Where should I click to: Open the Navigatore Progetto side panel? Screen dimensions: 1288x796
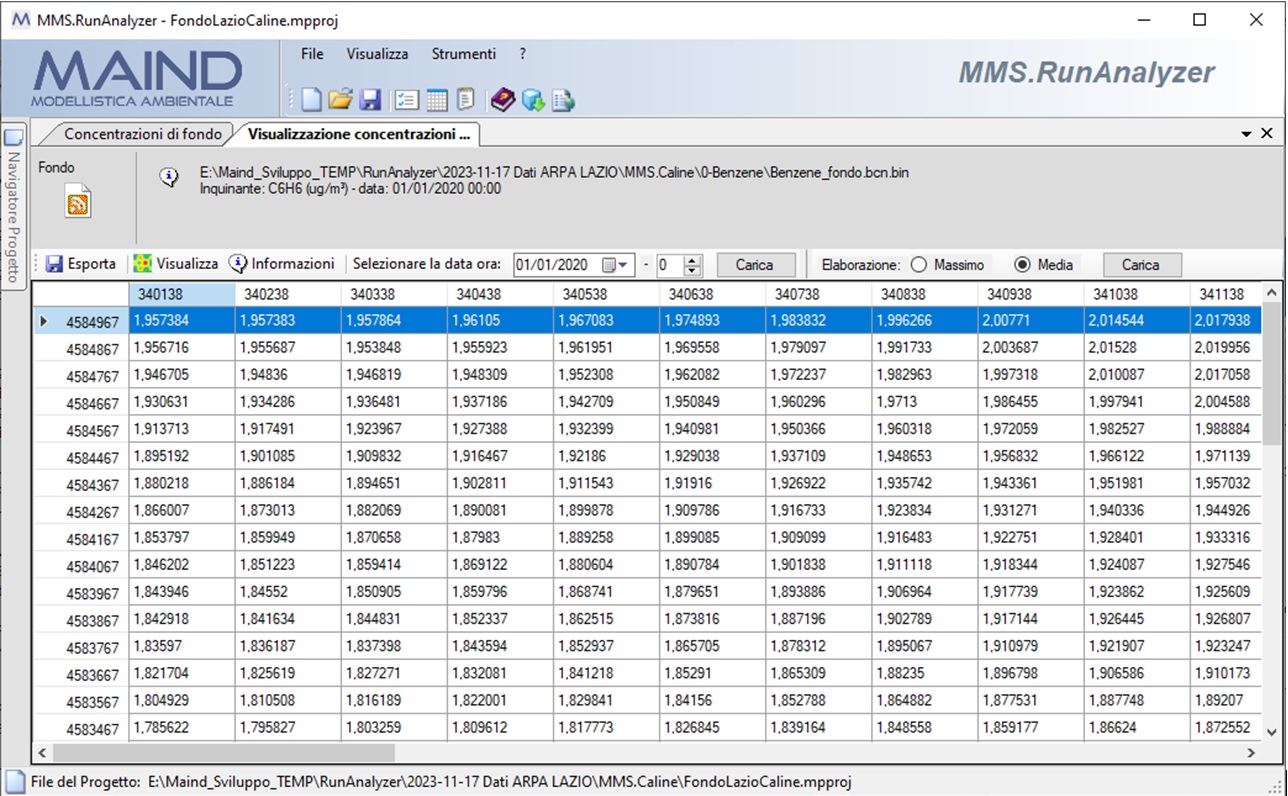(13, 205)
